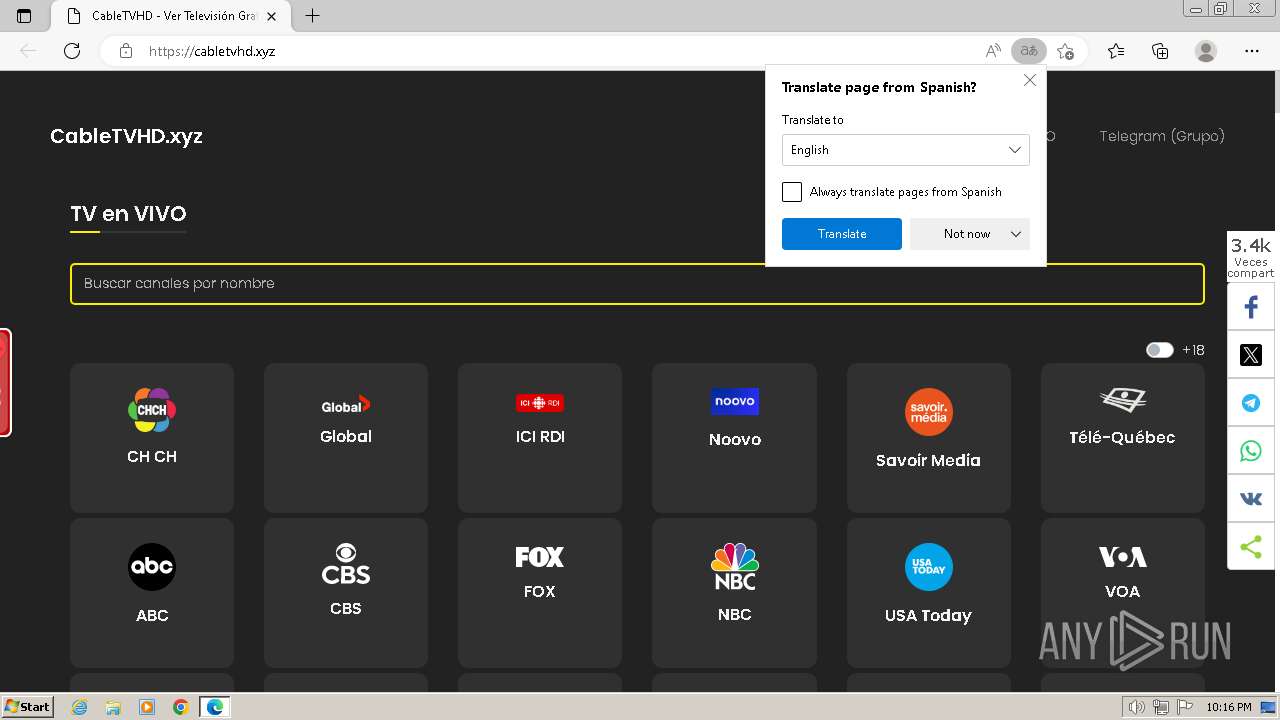Open the CBS channel card
This screenshot has width=1280, height=720.
point(346,593)
